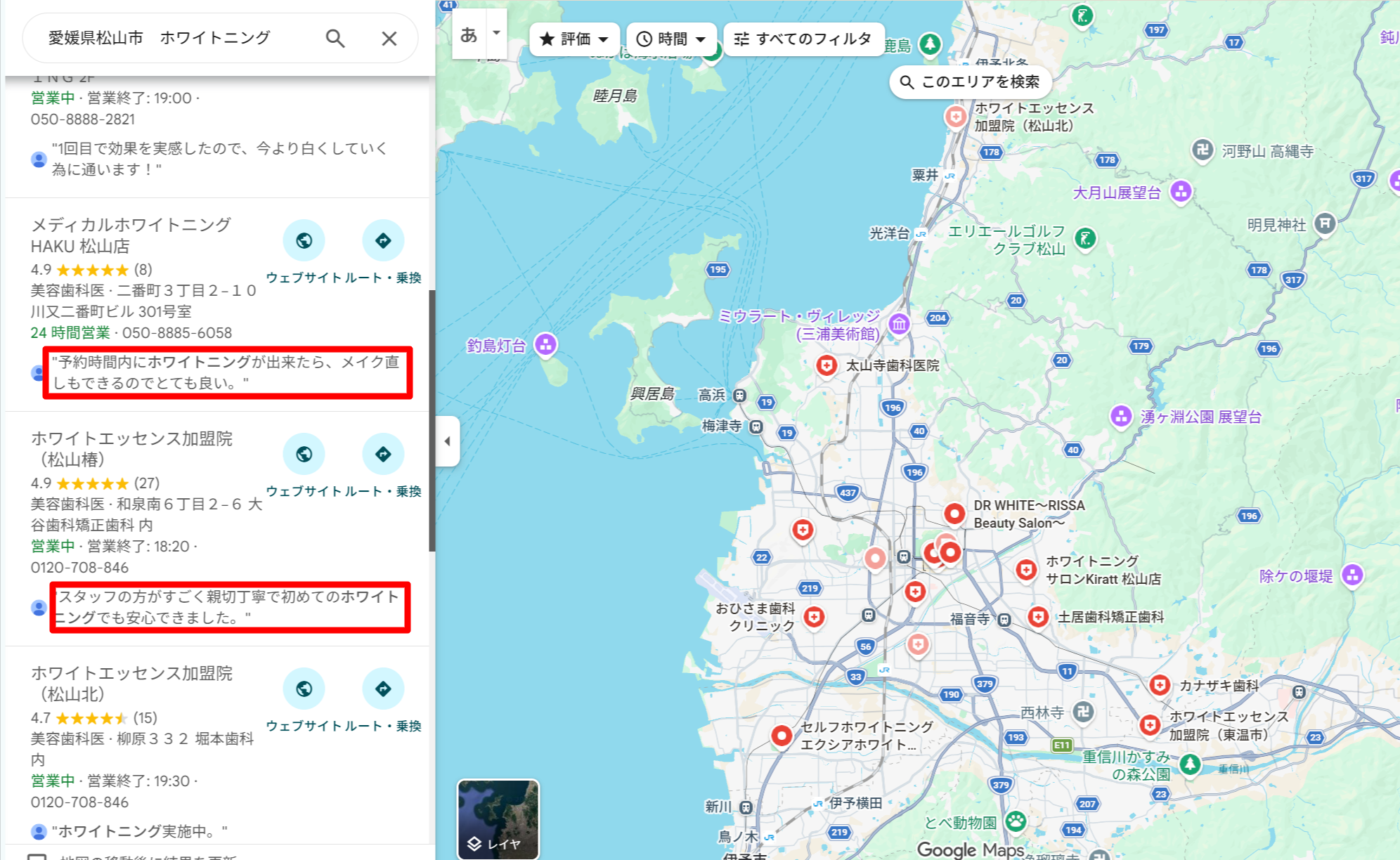Open the 評価 rating filter dropdown
The width and height of the screenshot is (1400, 860).
coord(574,39)
